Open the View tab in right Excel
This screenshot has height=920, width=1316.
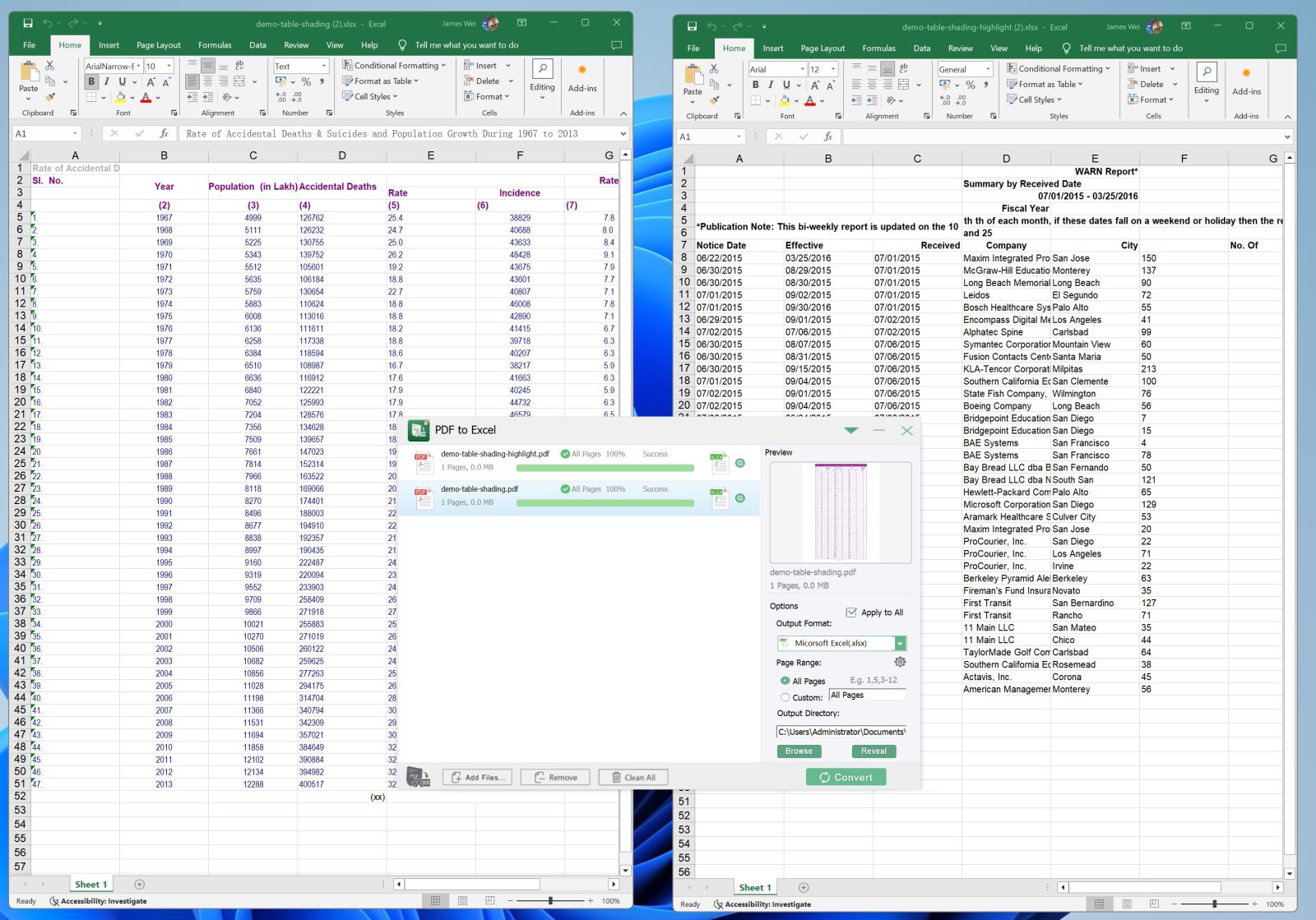point(999,49)
